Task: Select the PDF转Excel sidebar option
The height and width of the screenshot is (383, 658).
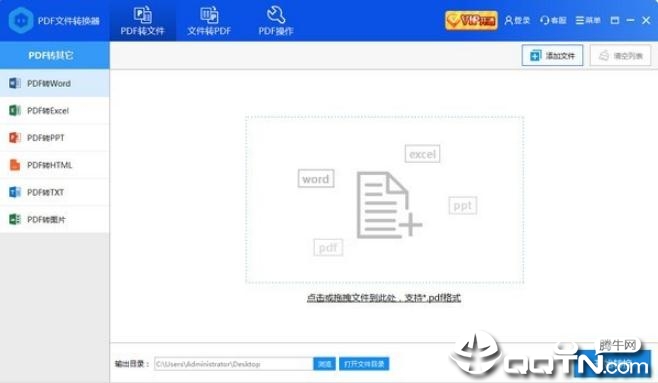Action: click(x=55, y=111)
